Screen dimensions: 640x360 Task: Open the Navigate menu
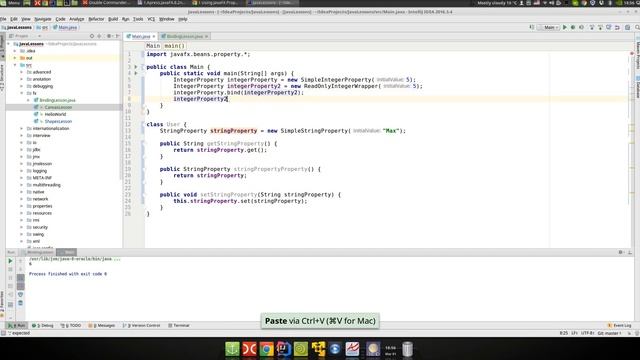click(x=43, y=19)
